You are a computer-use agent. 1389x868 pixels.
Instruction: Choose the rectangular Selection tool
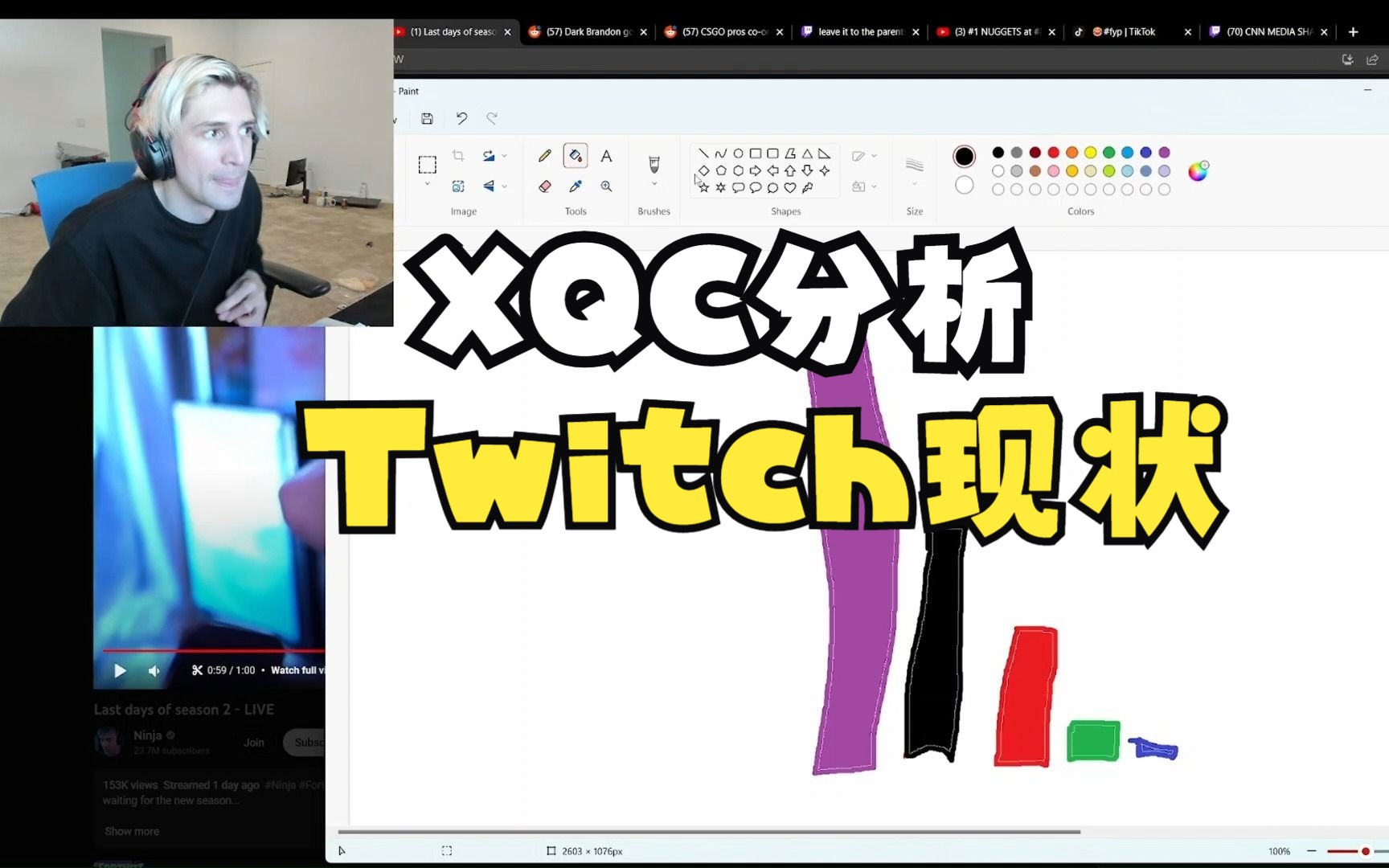[x=428, y=165]
